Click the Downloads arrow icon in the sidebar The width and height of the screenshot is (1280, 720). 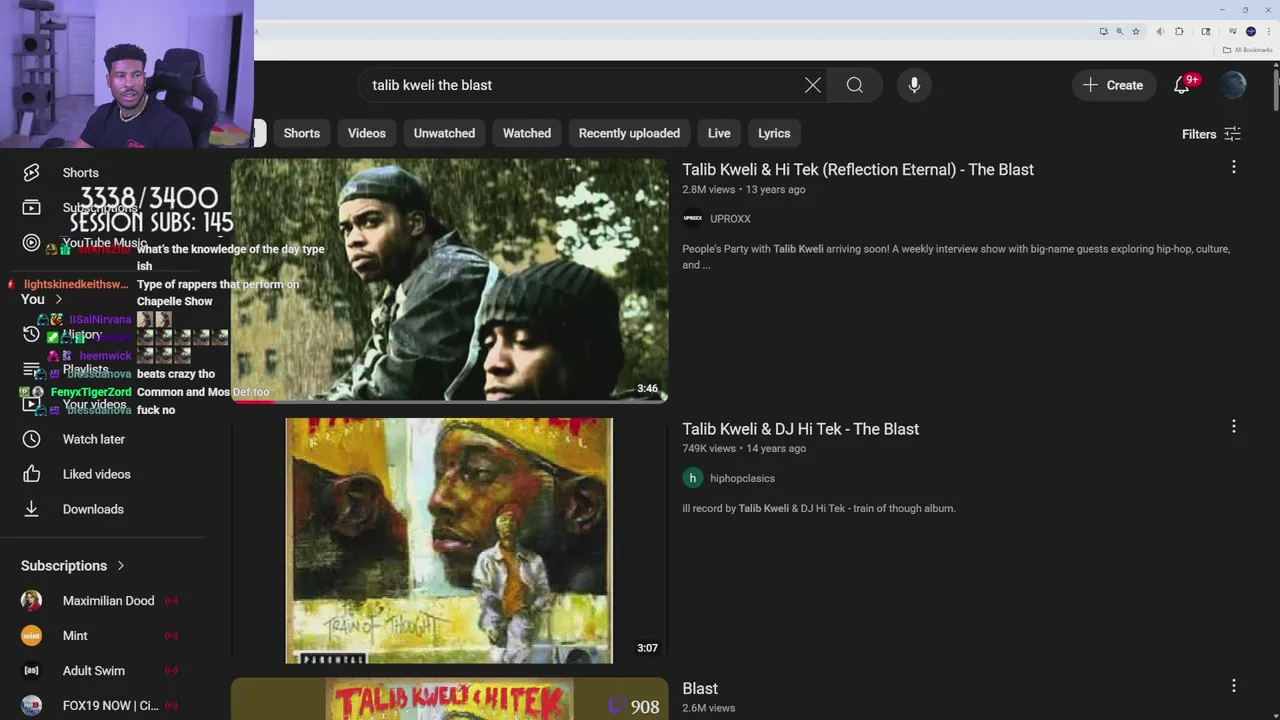click(31, 509)
